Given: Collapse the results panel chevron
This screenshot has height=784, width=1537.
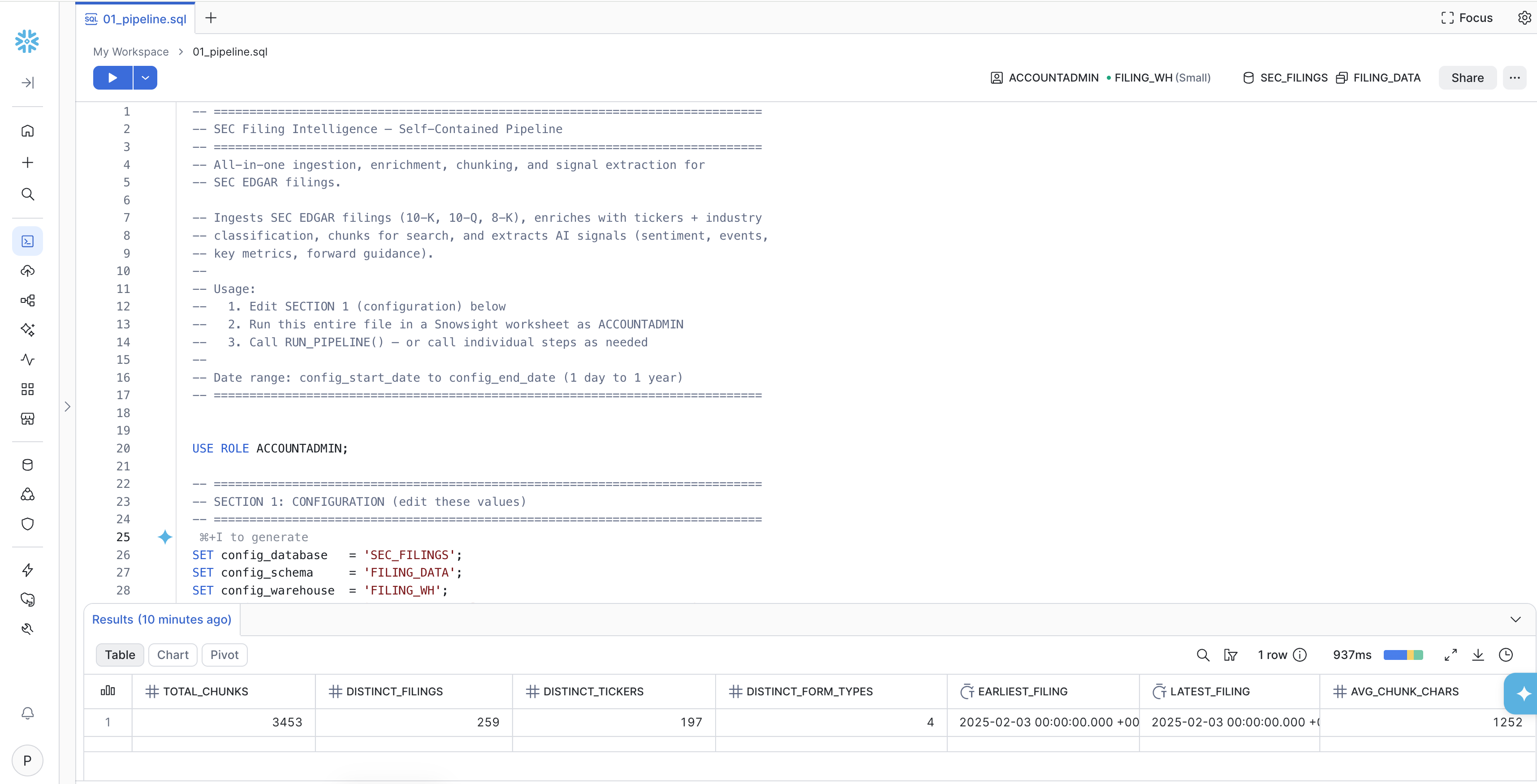Looking at the screenshot, I should pos(1515,619).
